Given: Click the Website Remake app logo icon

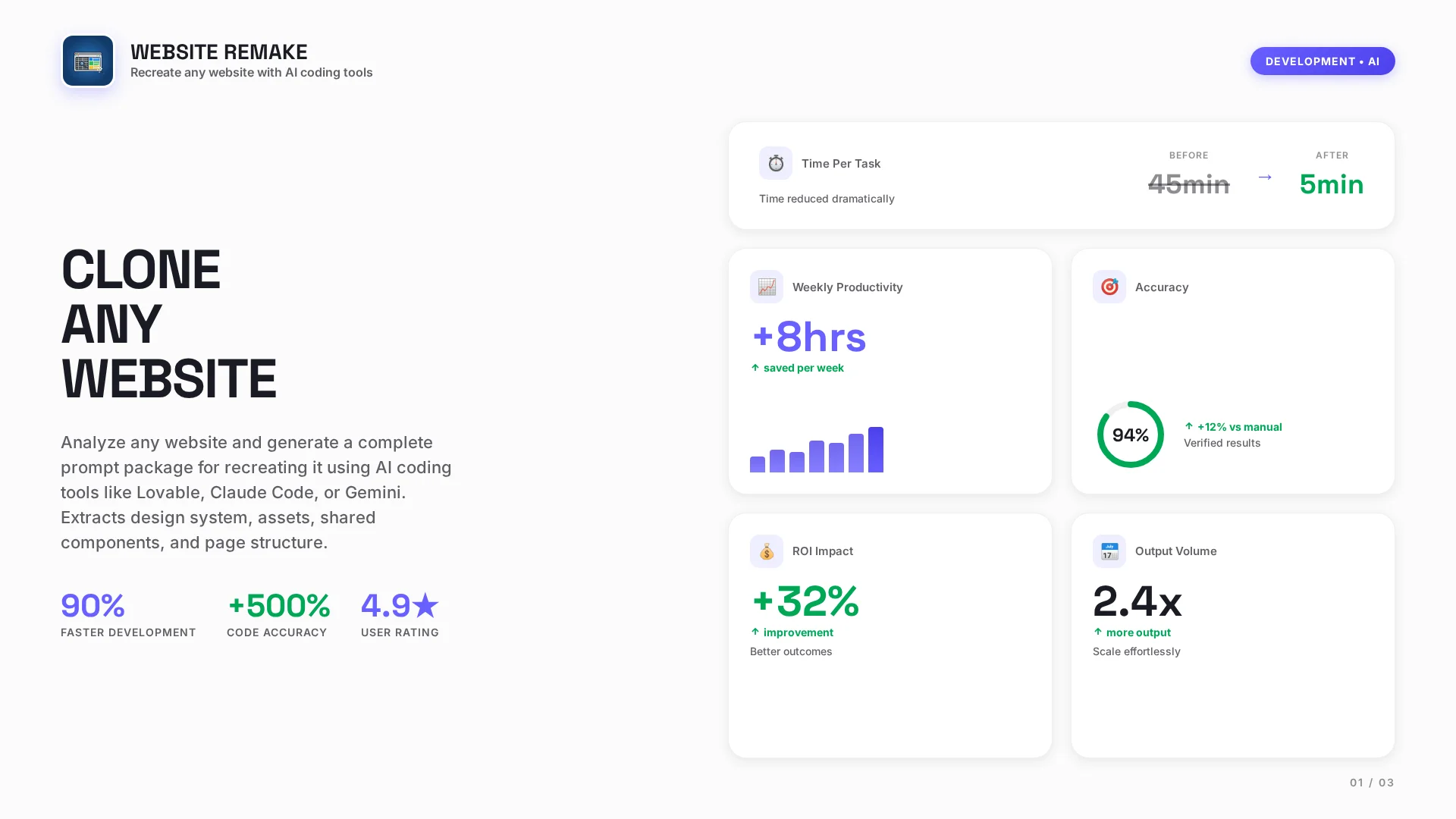Looking at the screenshot, I should [x=87, y=61].
